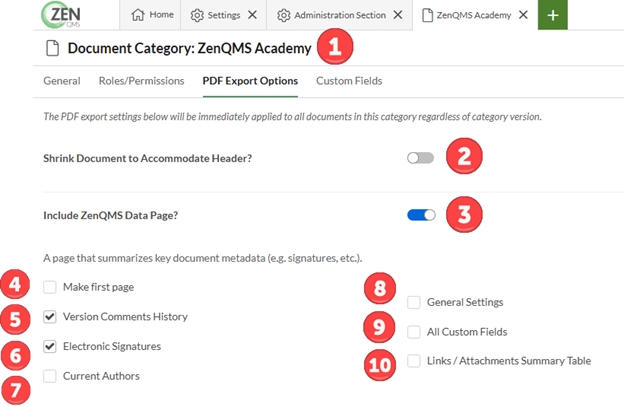Click the ZenQMS logo
Viewport: 624px width, 407px height.
point(62,15)
